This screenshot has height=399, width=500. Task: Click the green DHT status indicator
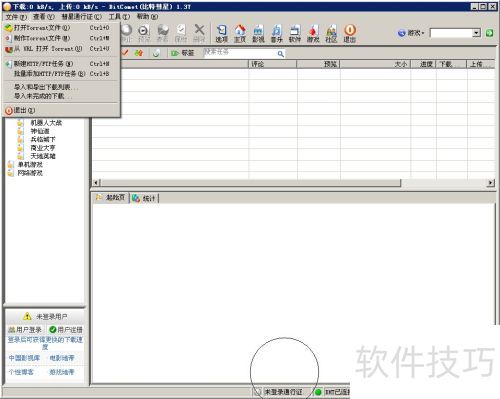(x=318, y=392)
